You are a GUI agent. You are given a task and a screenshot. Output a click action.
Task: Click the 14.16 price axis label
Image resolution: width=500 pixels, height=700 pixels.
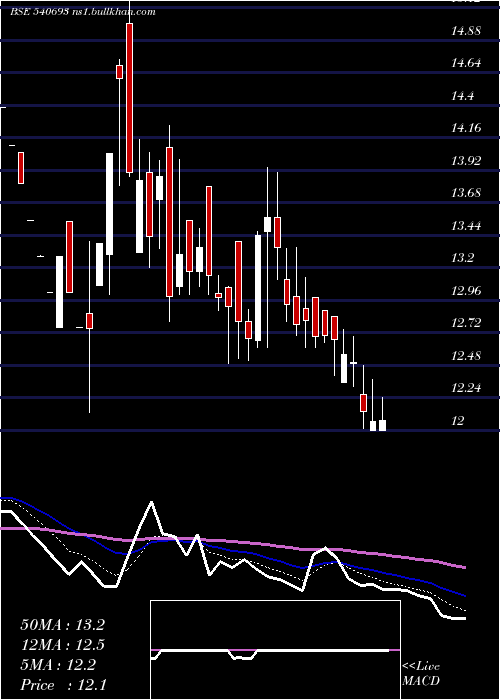click(x=466, y=128)
